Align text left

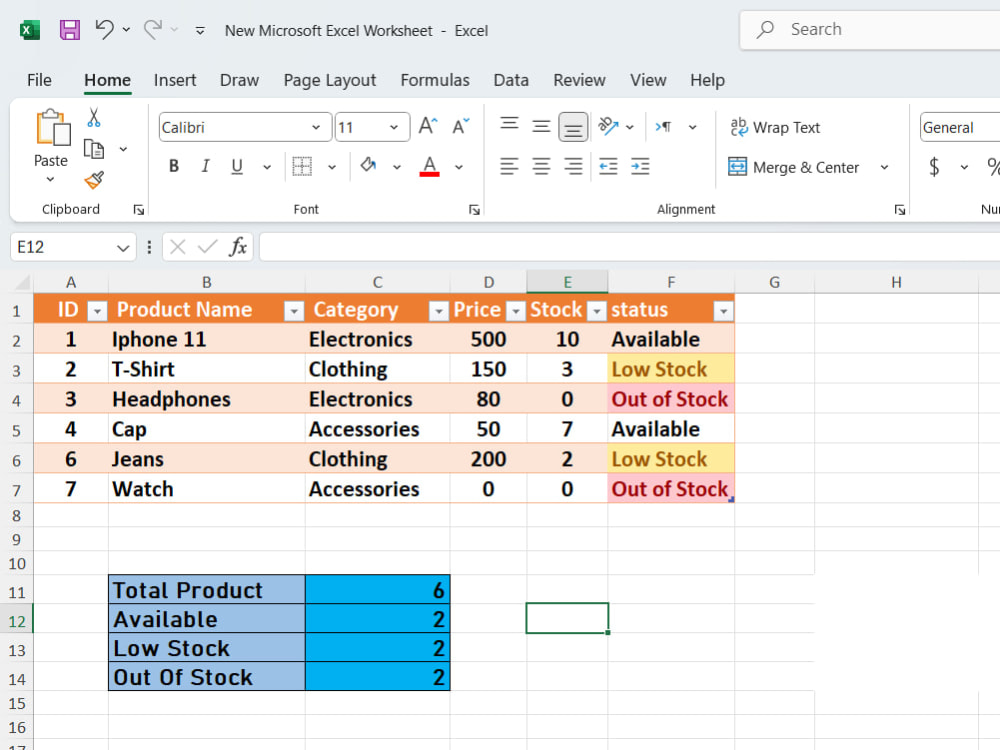[509, 166]
